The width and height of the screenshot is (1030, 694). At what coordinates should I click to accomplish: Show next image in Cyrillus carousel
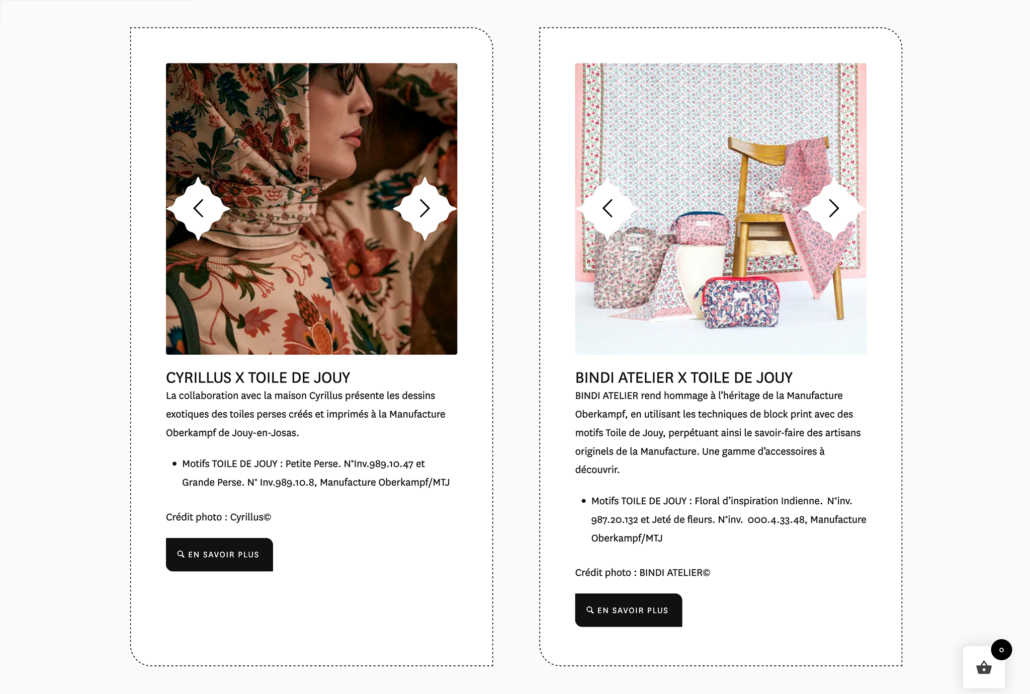coord(425,208)
